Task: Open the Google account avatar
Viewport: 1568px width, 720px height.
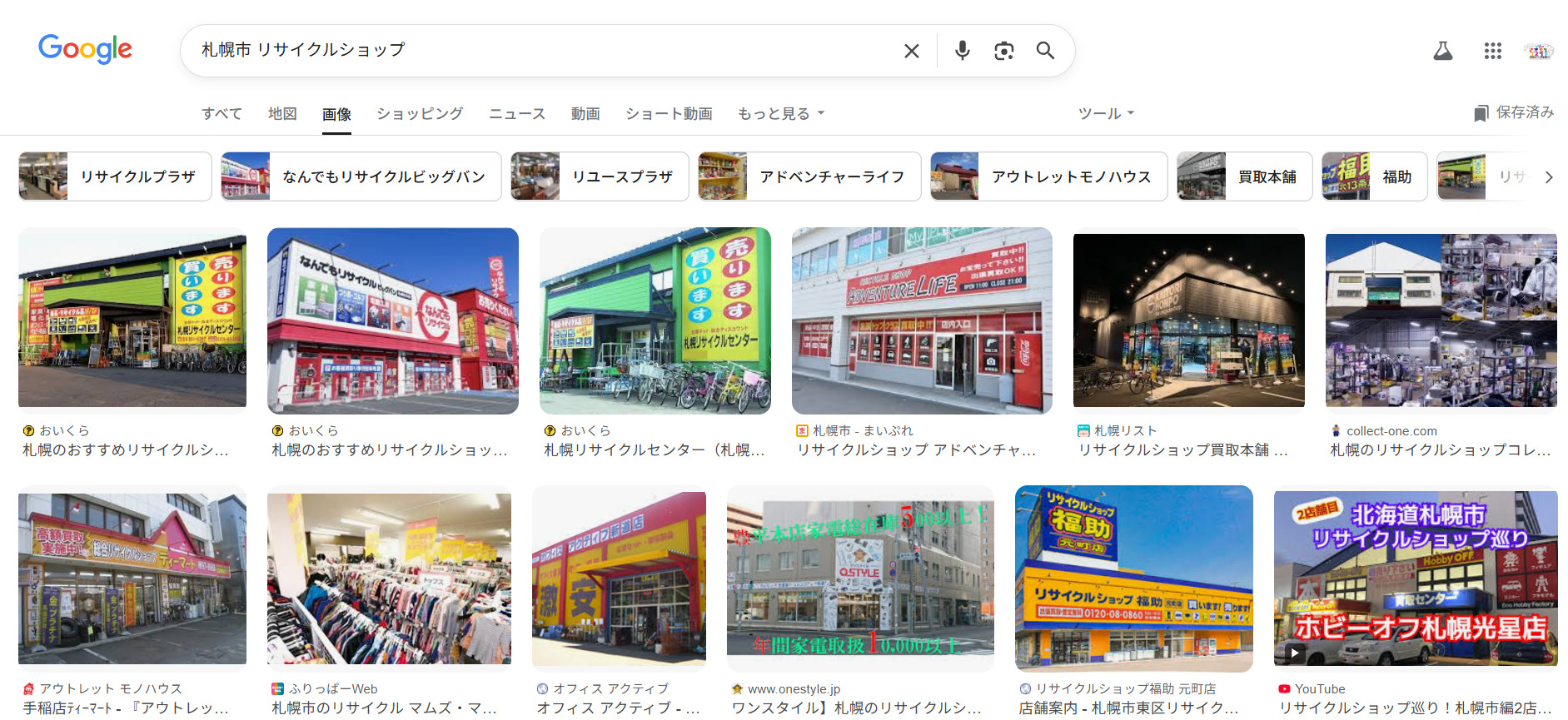Action: coord(1538,51)
